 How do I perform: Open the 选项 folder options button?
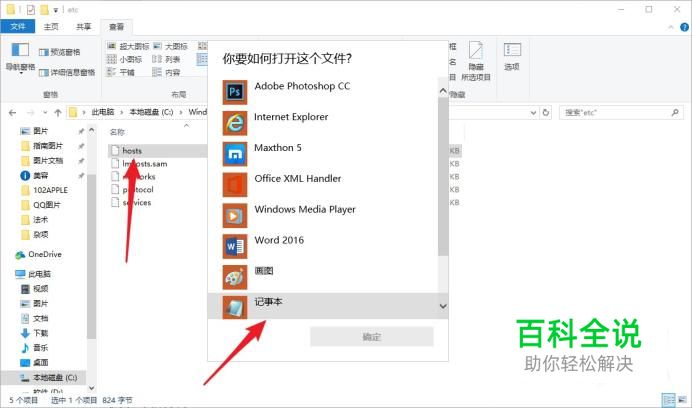512,57
